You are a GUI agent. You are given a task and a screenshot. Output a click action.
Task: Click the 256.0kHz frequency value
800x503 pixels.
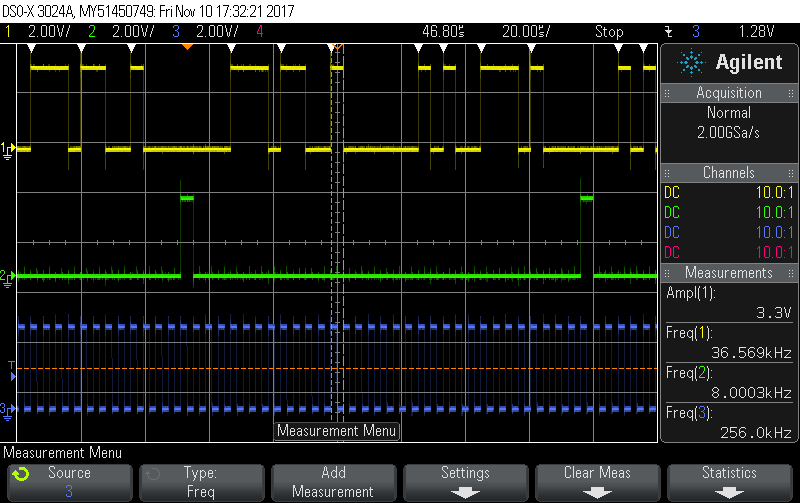point(756,433)
